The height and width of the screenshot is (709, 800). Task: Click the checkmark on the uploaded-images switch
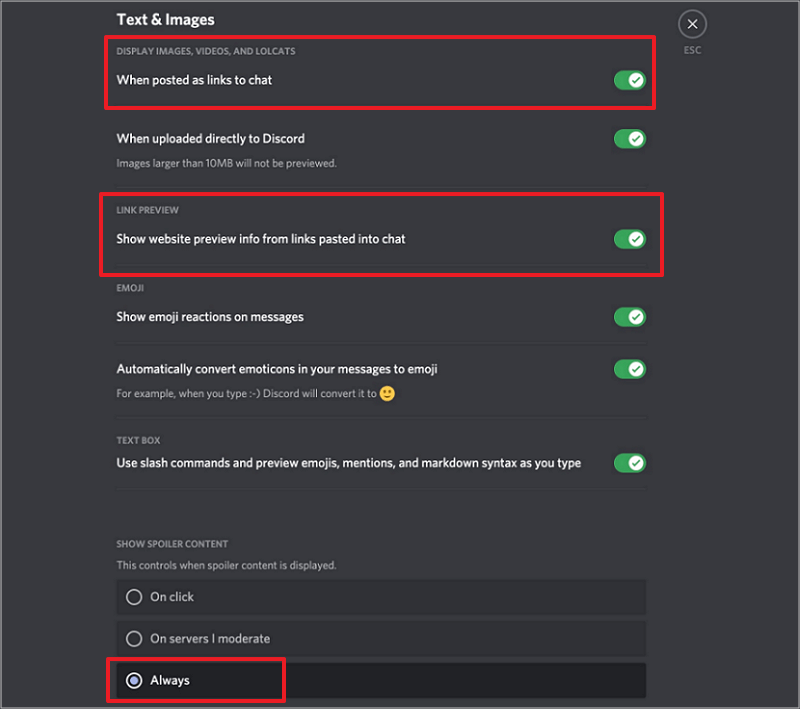pyautogui.click(x=635, y=138)
